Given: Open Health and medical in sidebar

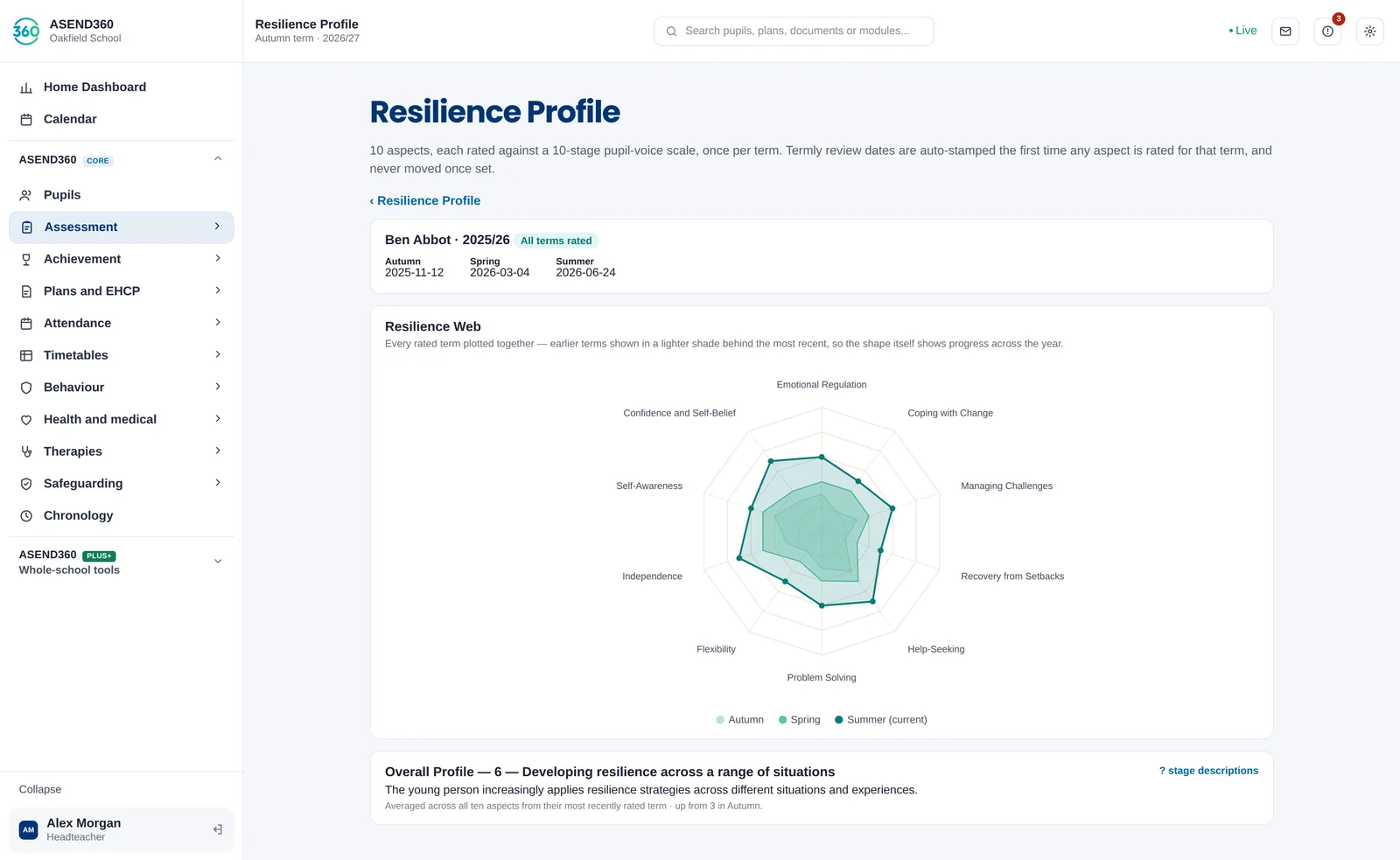Looking at the screenshot, I should [x=121, y=420].
